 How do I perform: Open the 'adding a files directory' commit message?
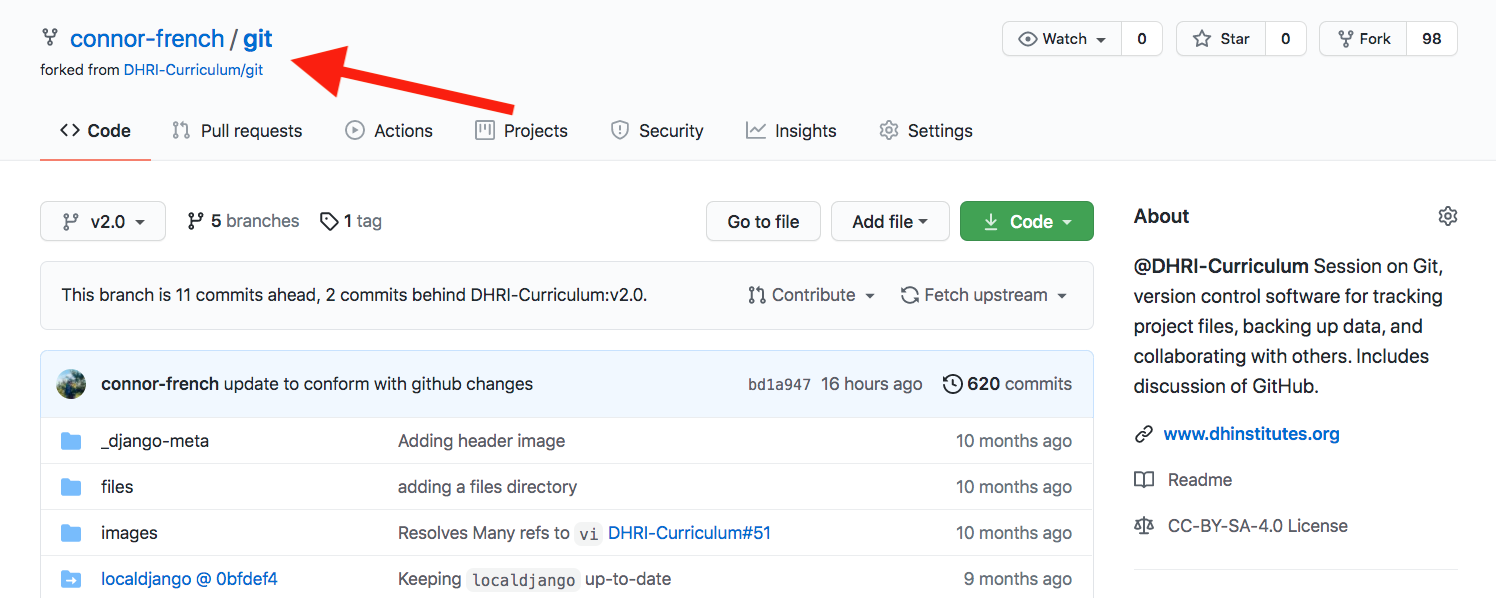point(487,487)
